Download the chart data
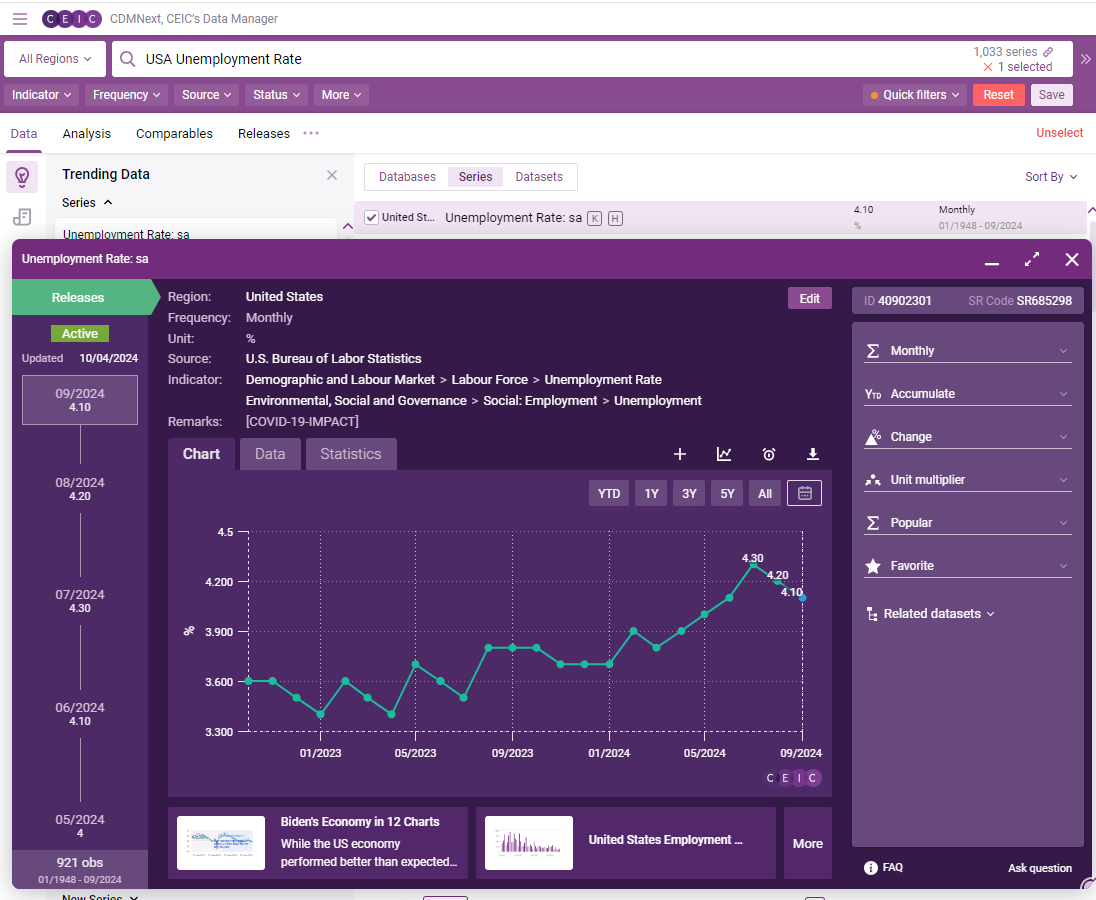This screenshot has width=1096, height=900. (812, 454)
